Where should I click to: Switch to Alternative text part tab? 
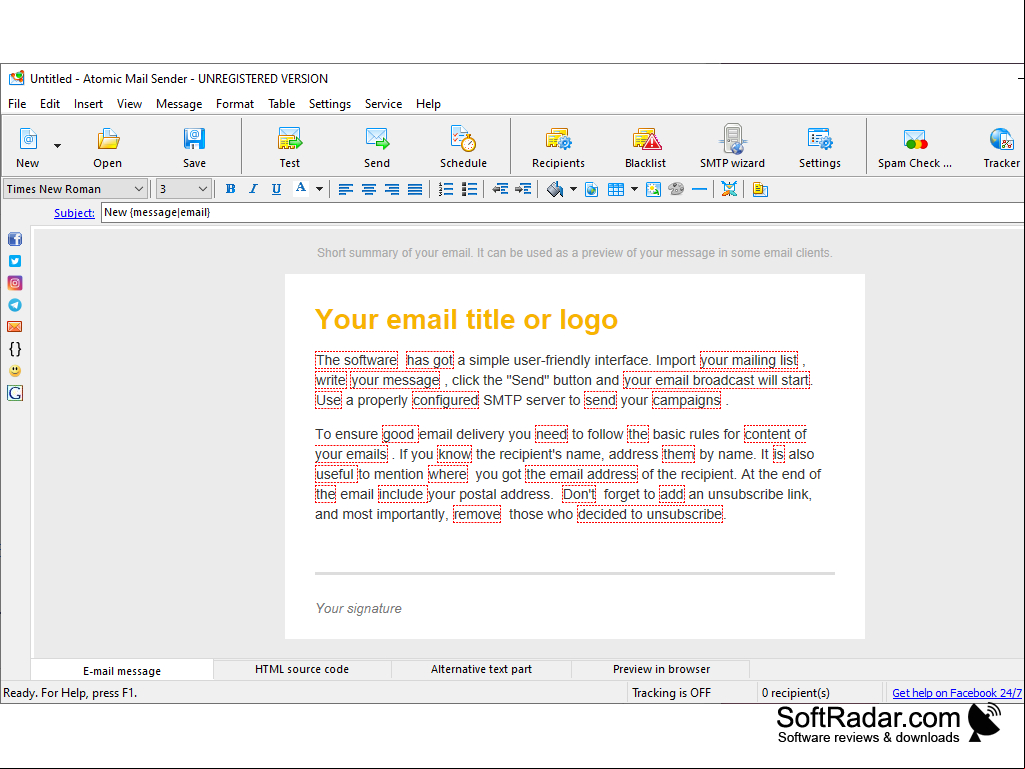point(481,669)
